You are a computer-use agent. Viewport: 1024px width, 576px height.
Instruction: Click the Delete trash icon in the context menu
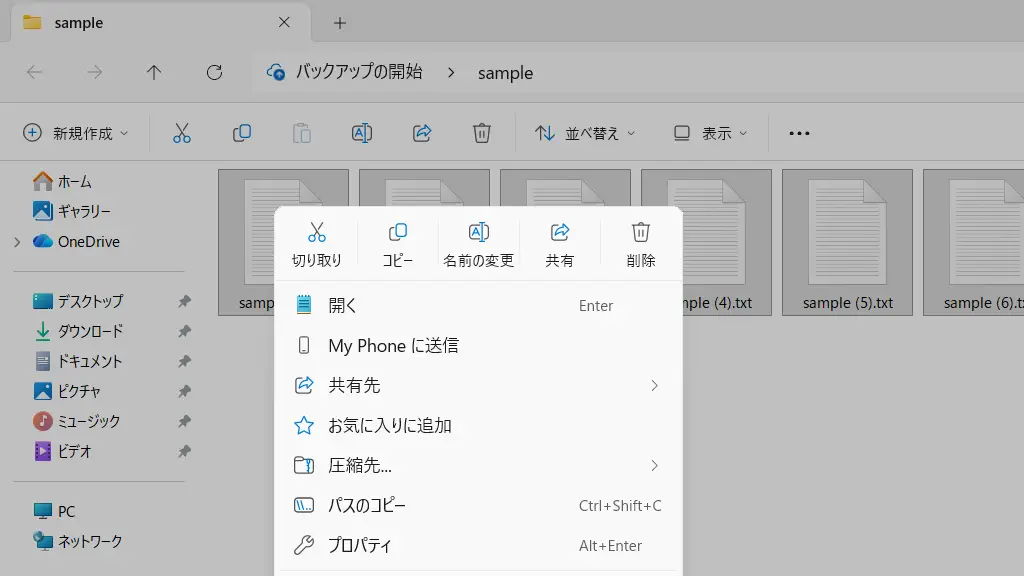pyautogui.click(x=641, y=233)
